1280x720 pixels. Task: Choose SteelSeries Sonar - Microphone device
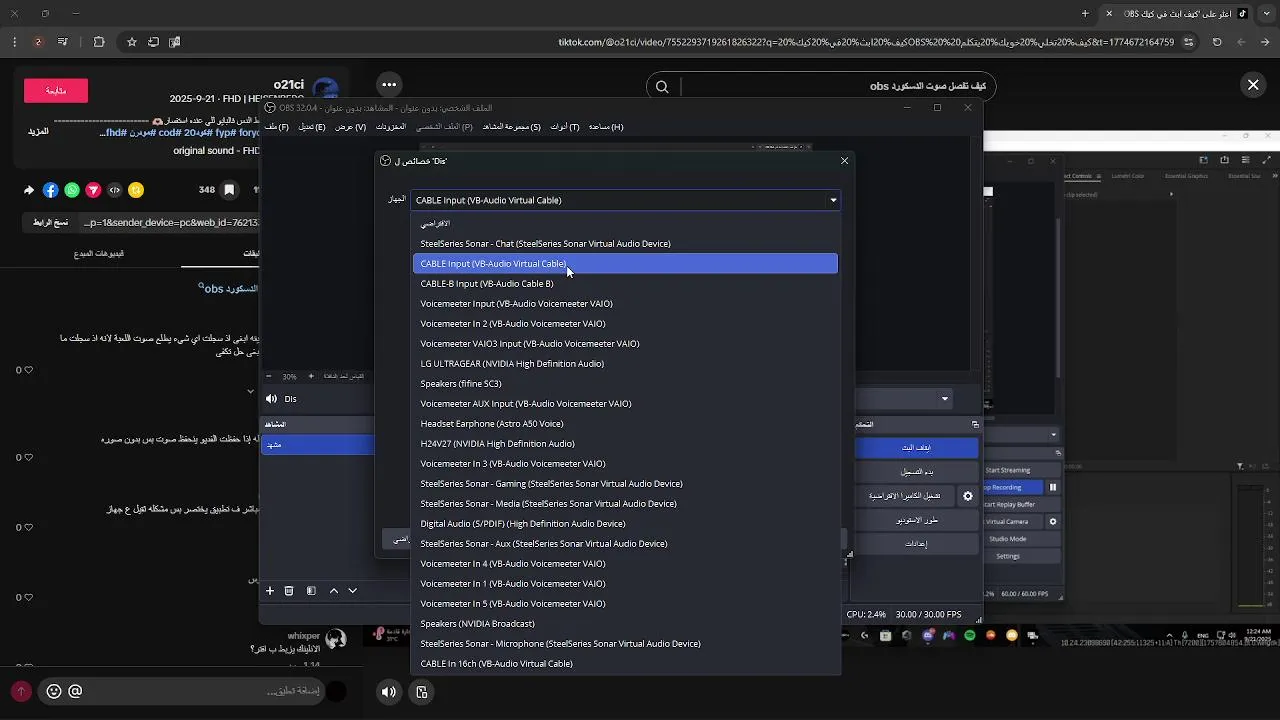[x=625, y=644]
